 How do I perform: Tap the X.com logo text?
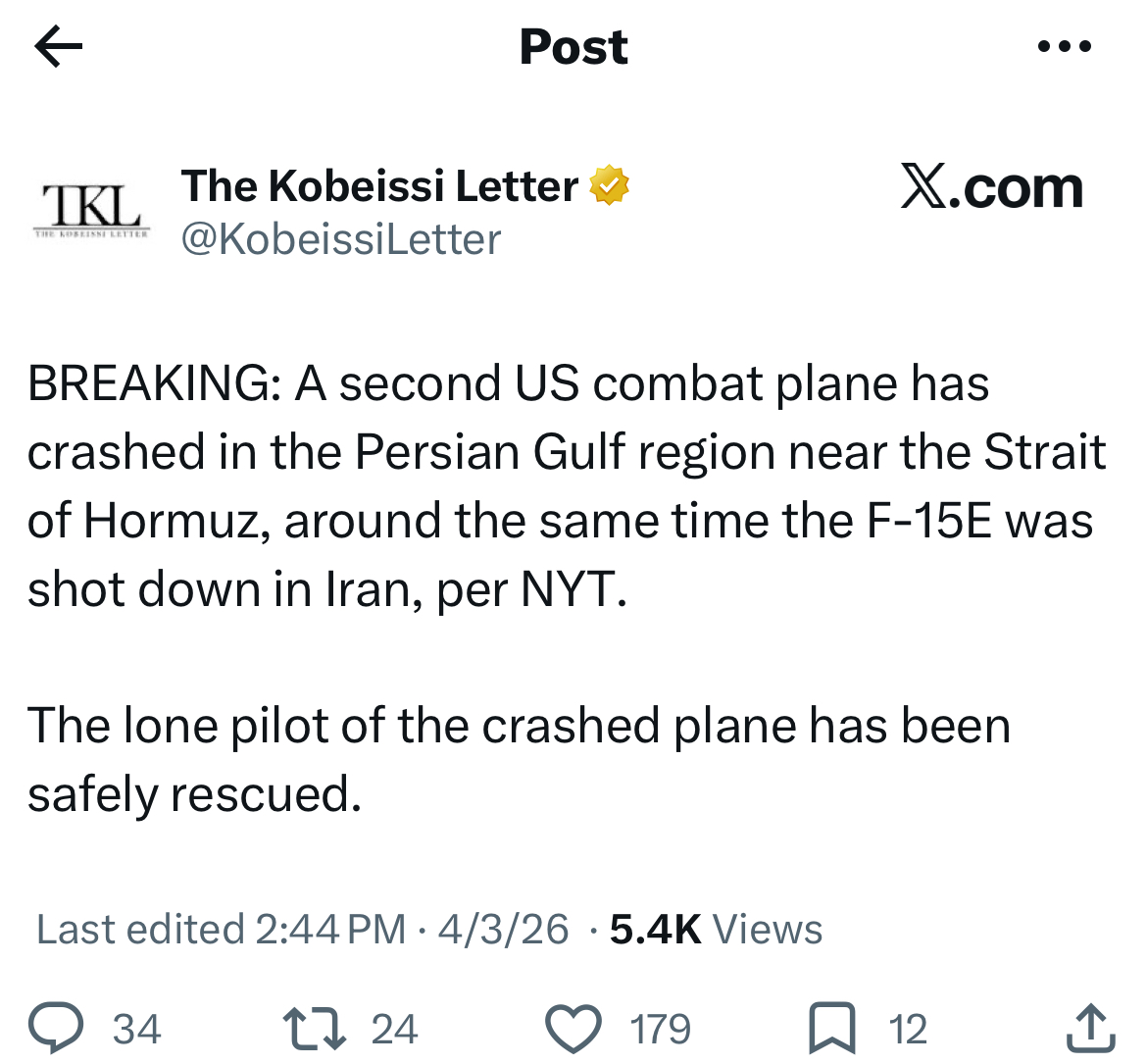click(x=991, y=187)
